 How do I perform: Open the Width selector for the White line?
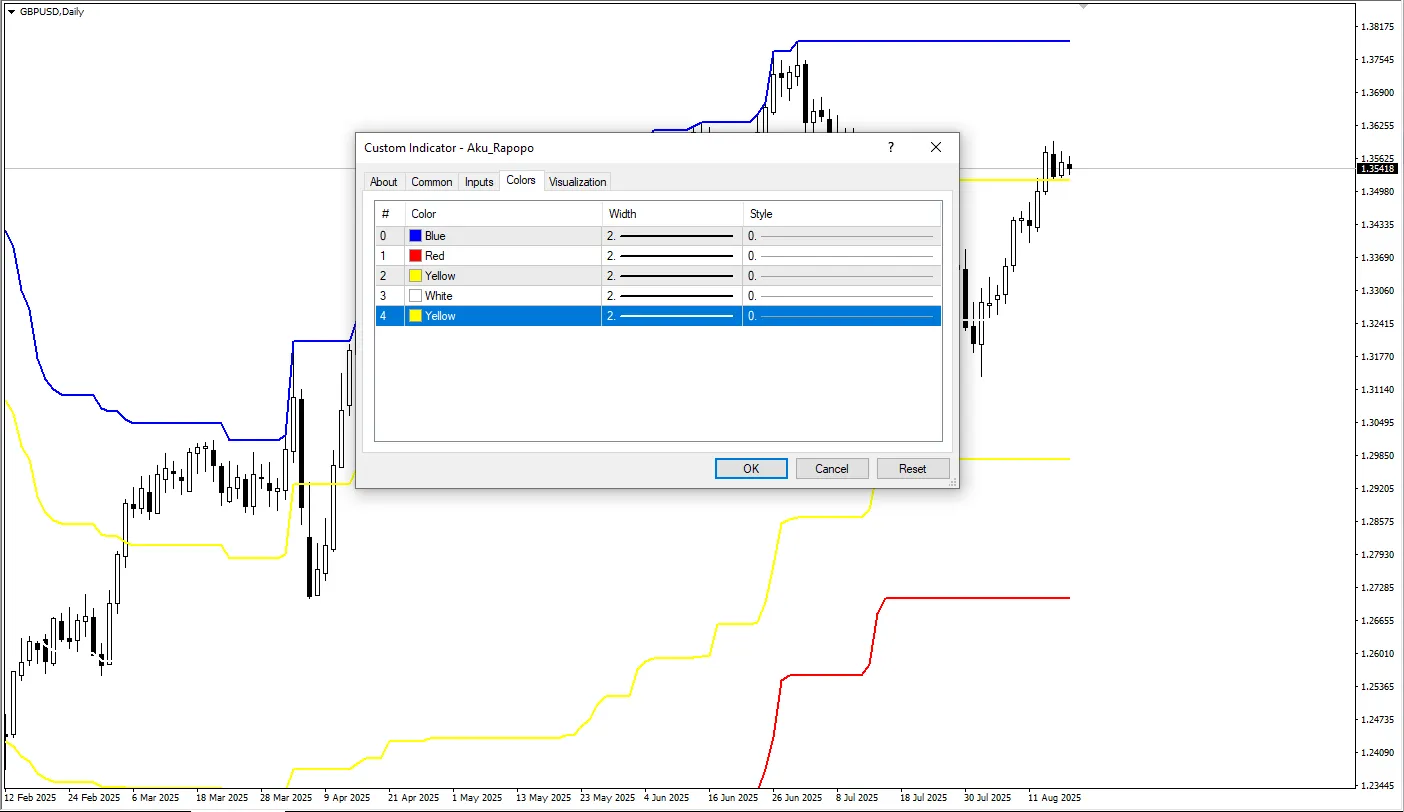pyautogui.click(x=671, y=296)
